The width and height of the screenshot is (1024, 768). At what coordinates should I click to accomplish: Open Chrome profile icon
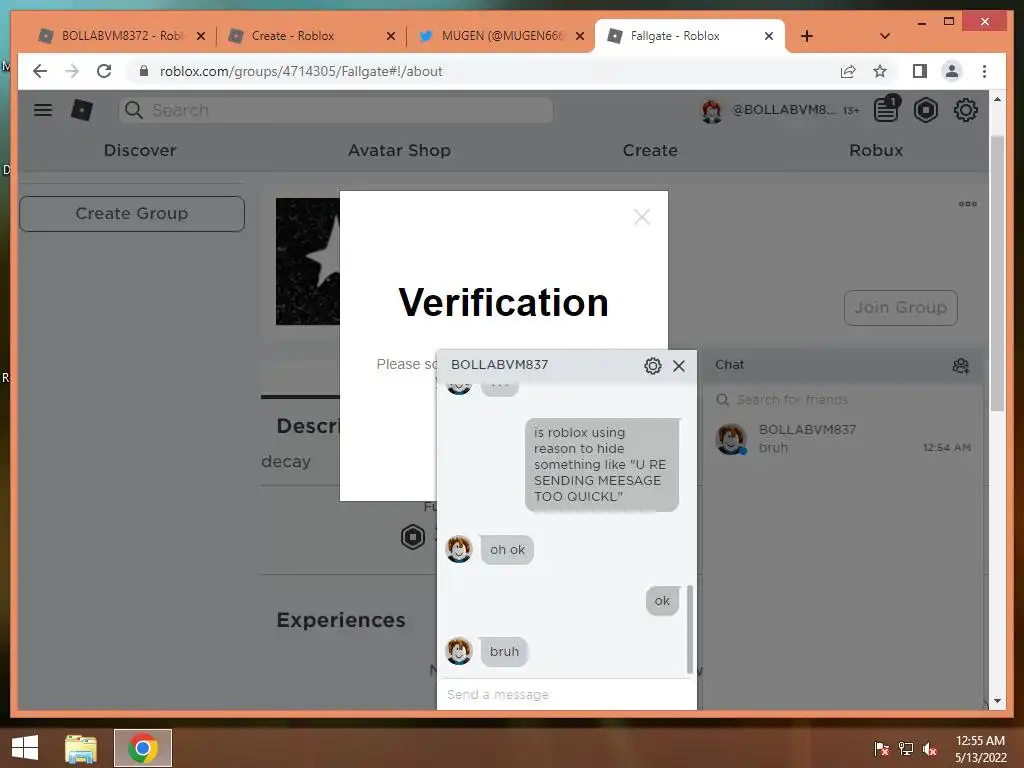coord(952,71)
